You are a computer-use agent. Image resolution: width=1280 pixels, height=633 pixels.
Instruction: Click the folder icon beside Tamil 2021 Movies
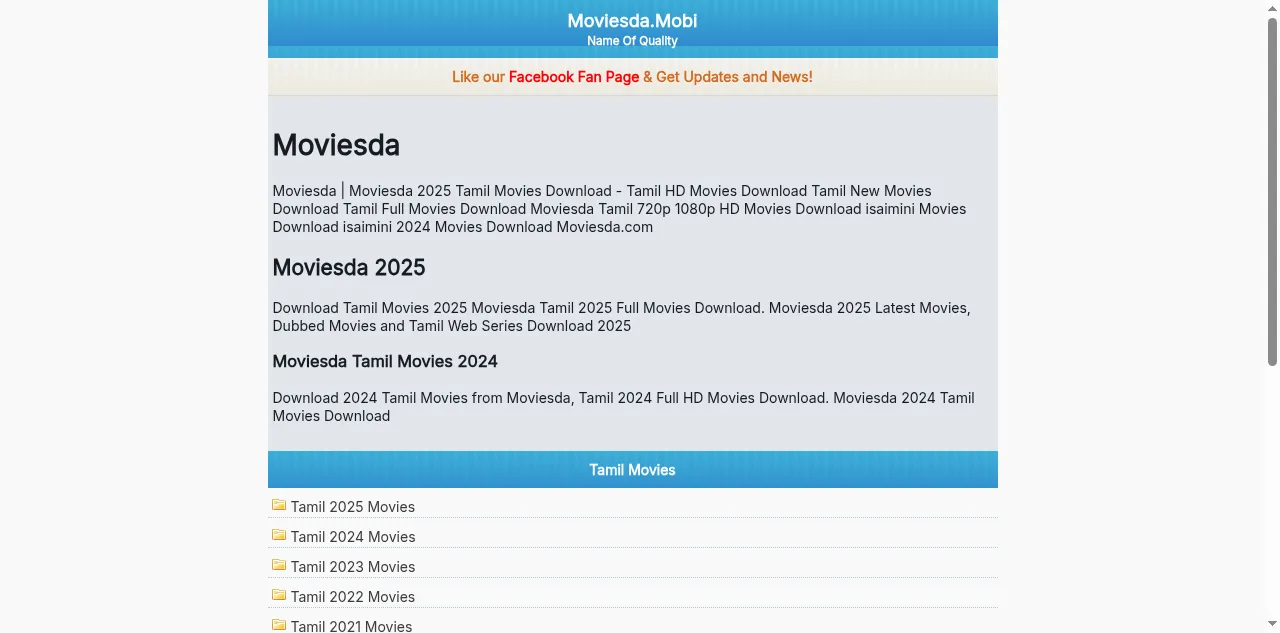[x=279, y=625]
